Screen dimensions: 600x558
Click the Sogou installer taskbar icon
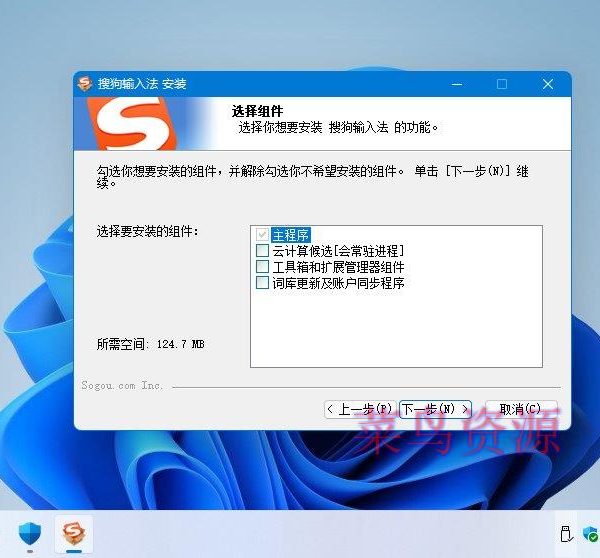(x=73, y=532)
